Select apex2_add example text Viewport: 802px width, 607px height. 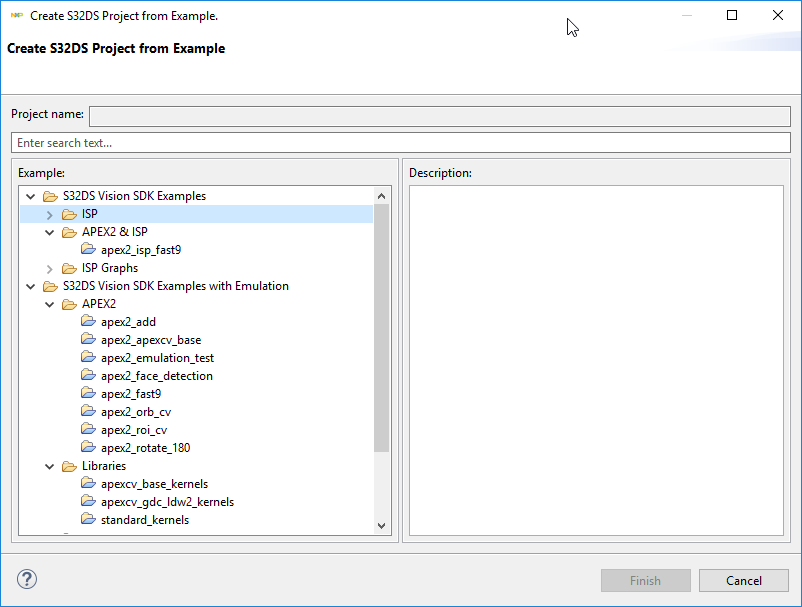[128, 322]
